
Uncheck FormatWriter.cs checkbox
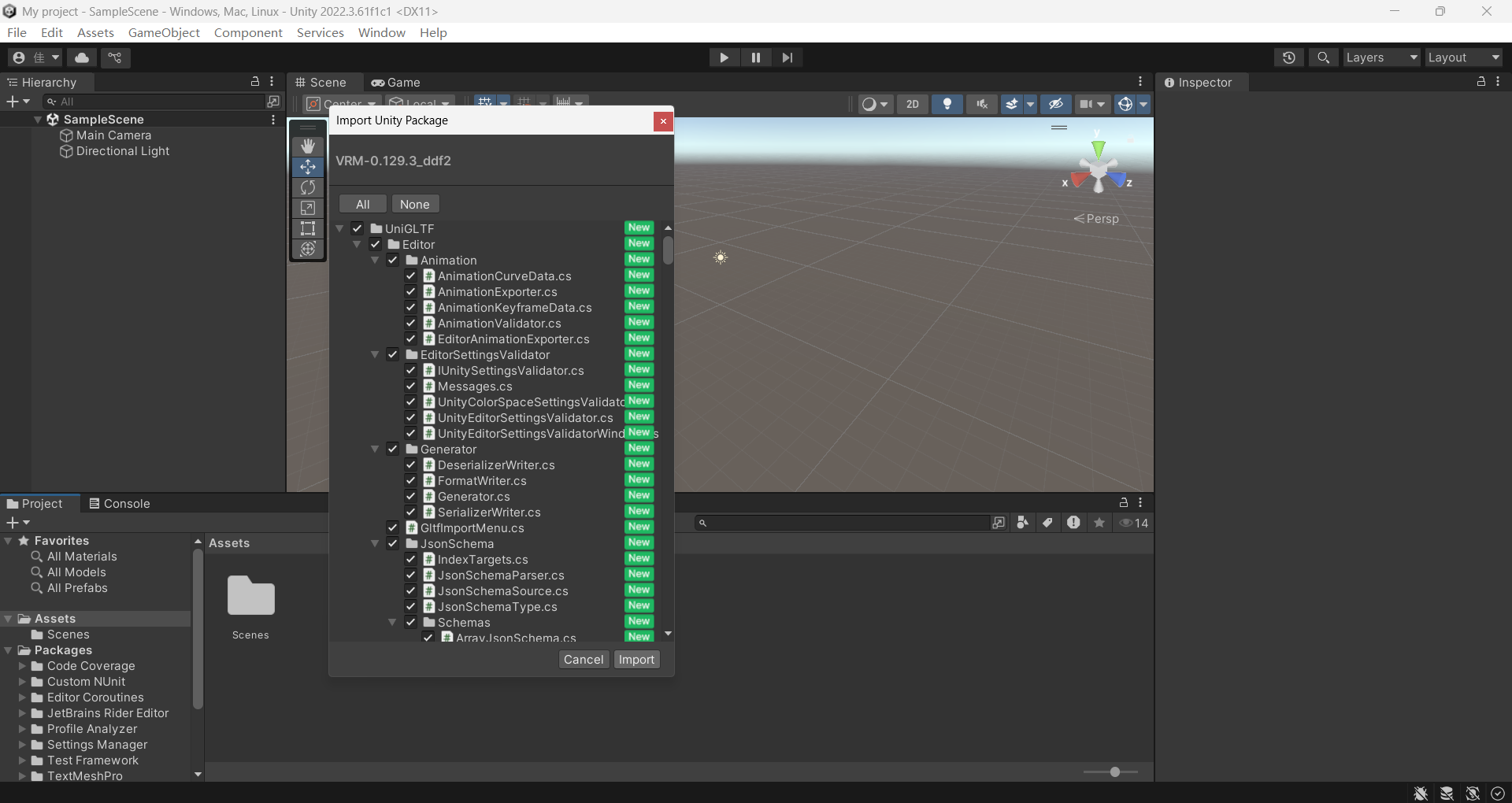[x=410, y=480]
